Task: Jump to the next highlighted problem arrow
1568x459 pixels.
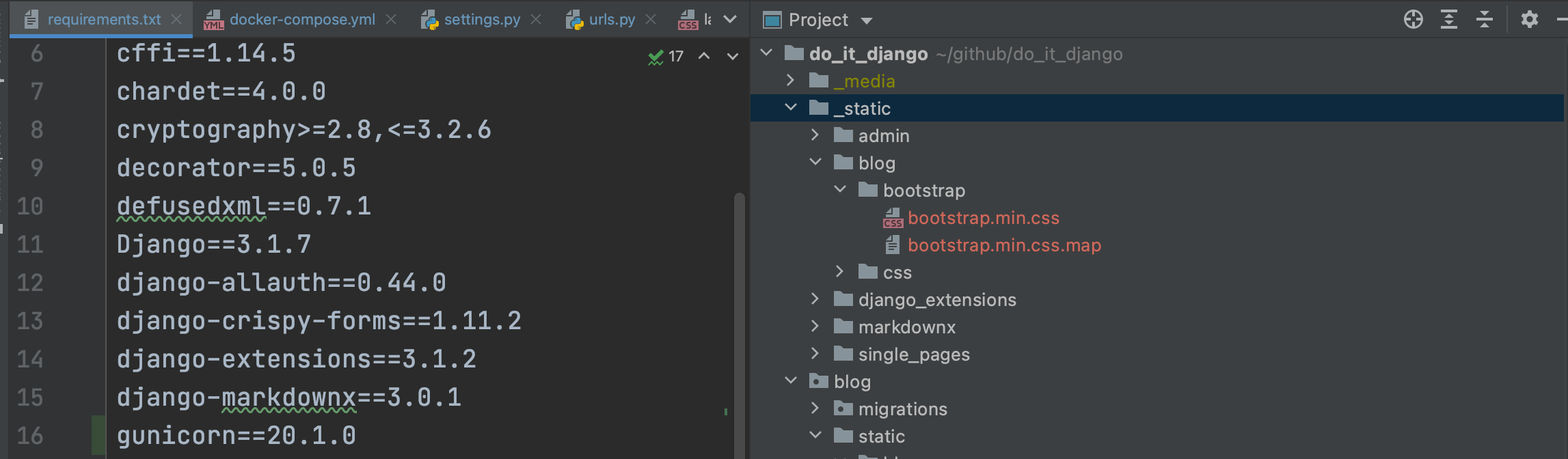Action: (x=733, y=56)
